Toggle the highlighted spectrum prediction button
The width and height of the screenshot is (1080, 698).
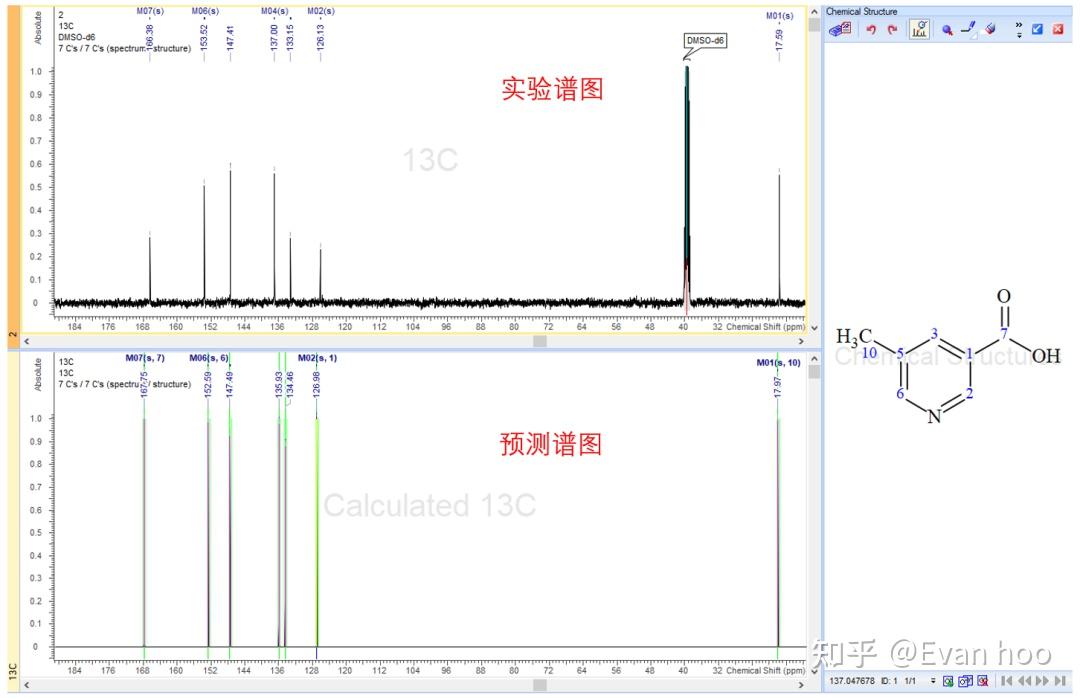(x=919, y=28)
